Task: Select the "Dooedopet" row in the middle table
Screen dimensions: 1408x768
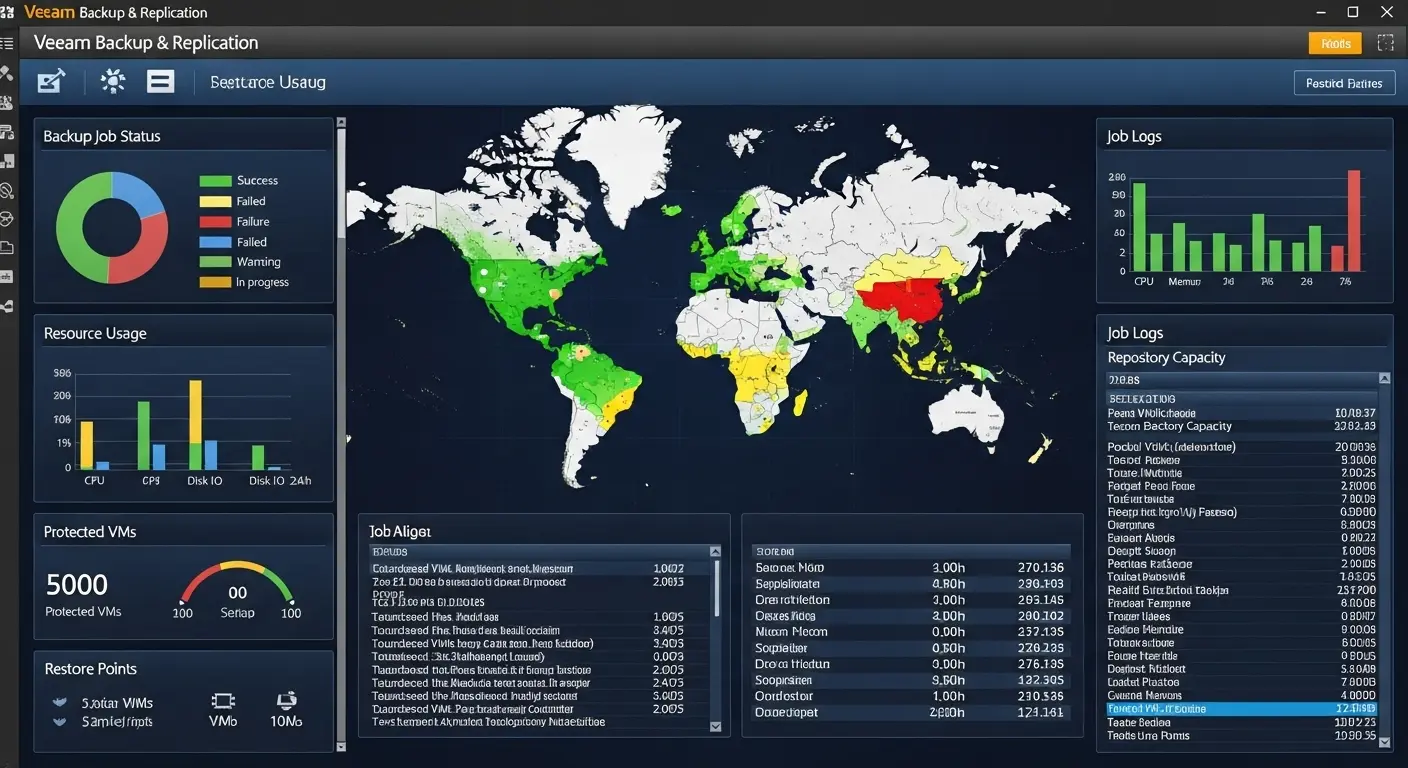Action: coord(910,713)
